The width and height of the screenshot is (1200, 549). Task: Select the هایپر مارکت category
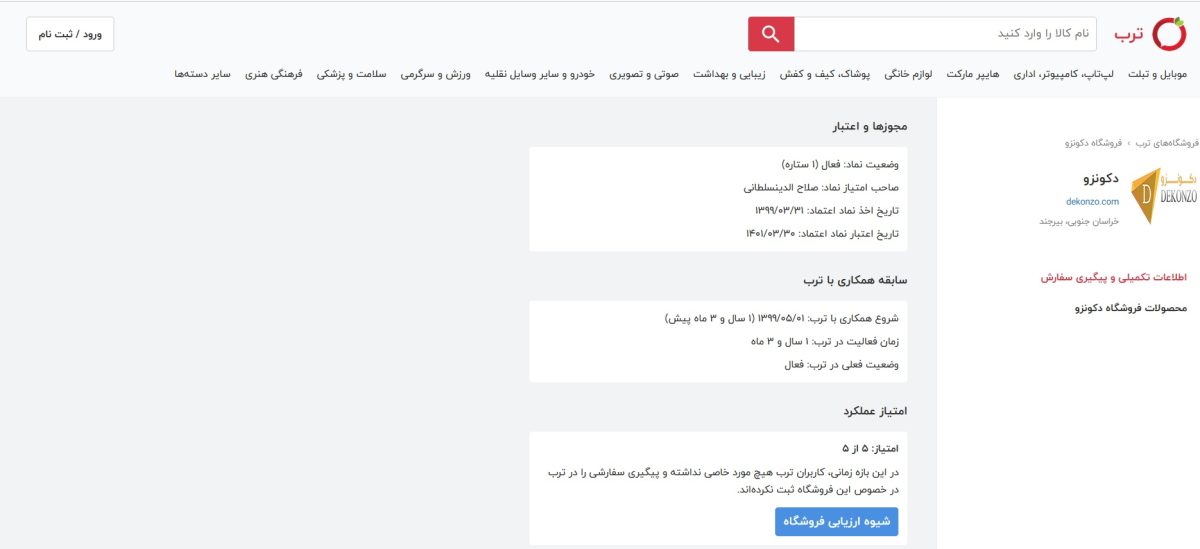click(x=973, y=75)
